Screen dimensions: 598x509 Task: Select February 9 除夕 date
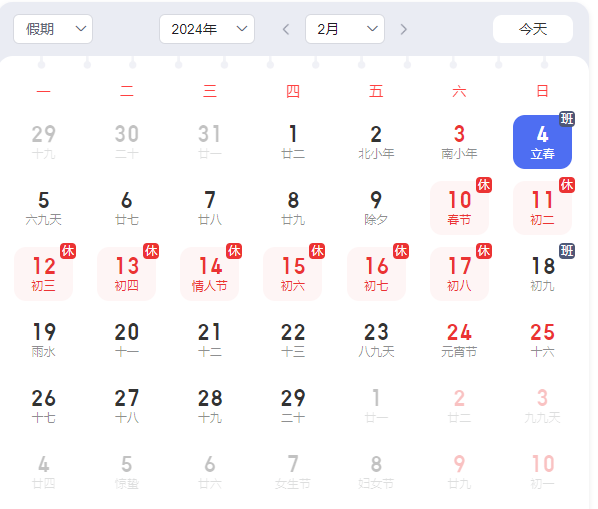click(x=376, y=208)
